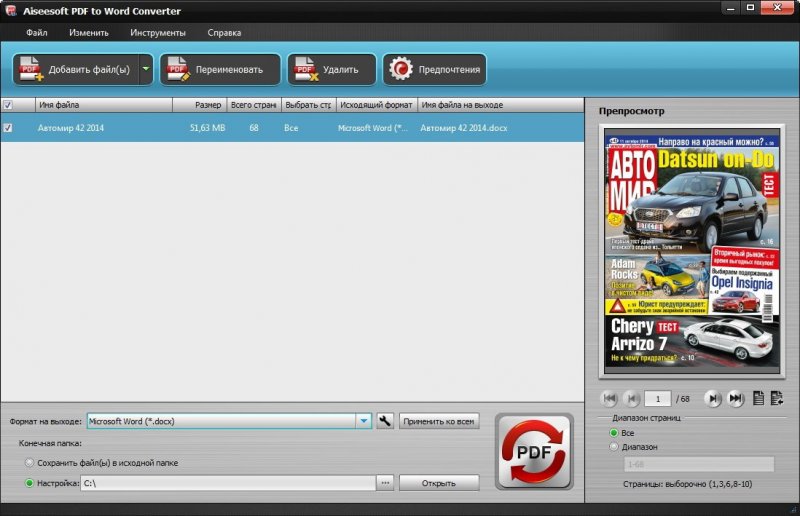This screenshot has width=800, height=516.
Task: Click the Исходящий формат column header
Action: click(x=377, y=105)
